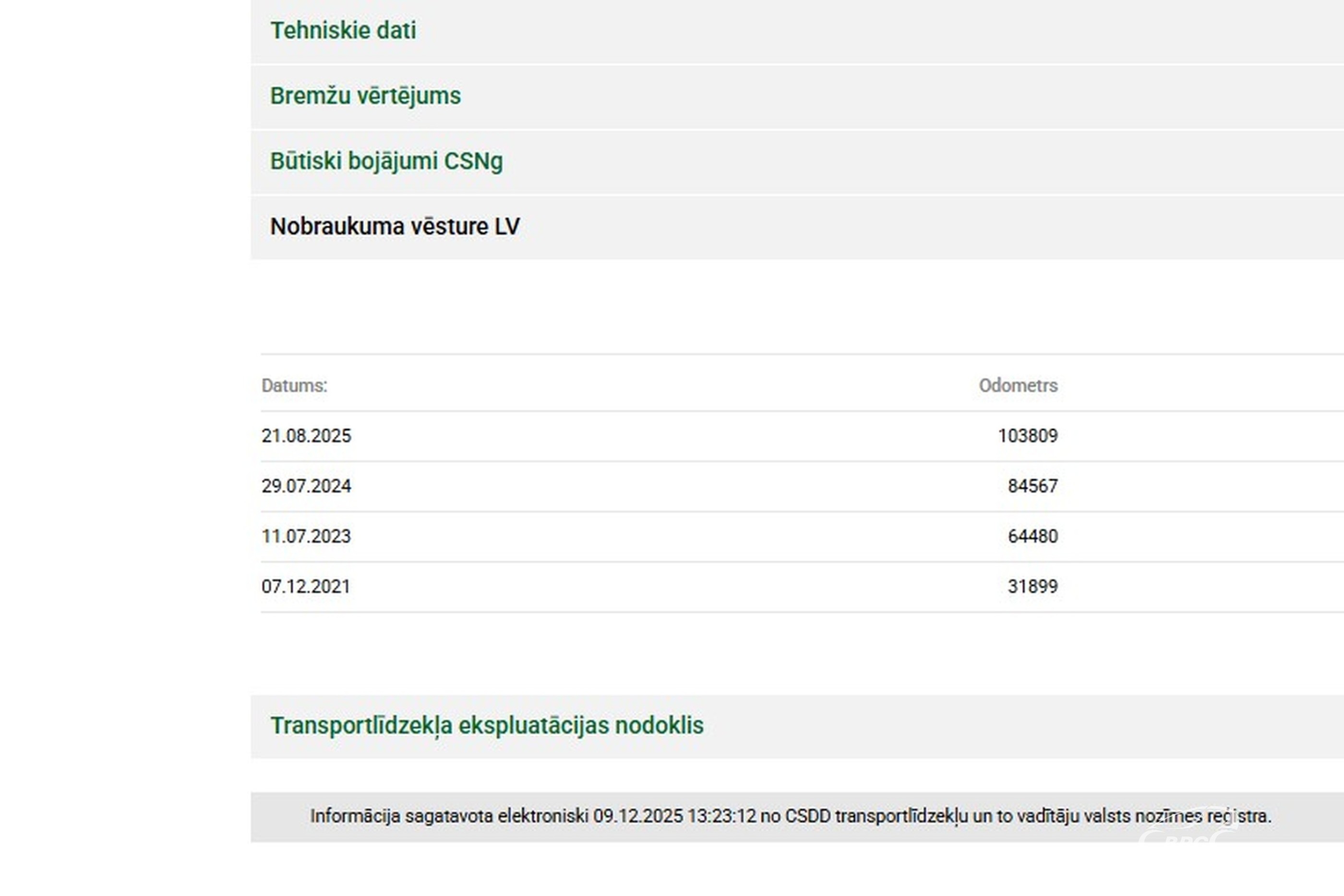
Task: Click the word CSDD in footer
Action: pyautogui.click(x=807, y=816)
